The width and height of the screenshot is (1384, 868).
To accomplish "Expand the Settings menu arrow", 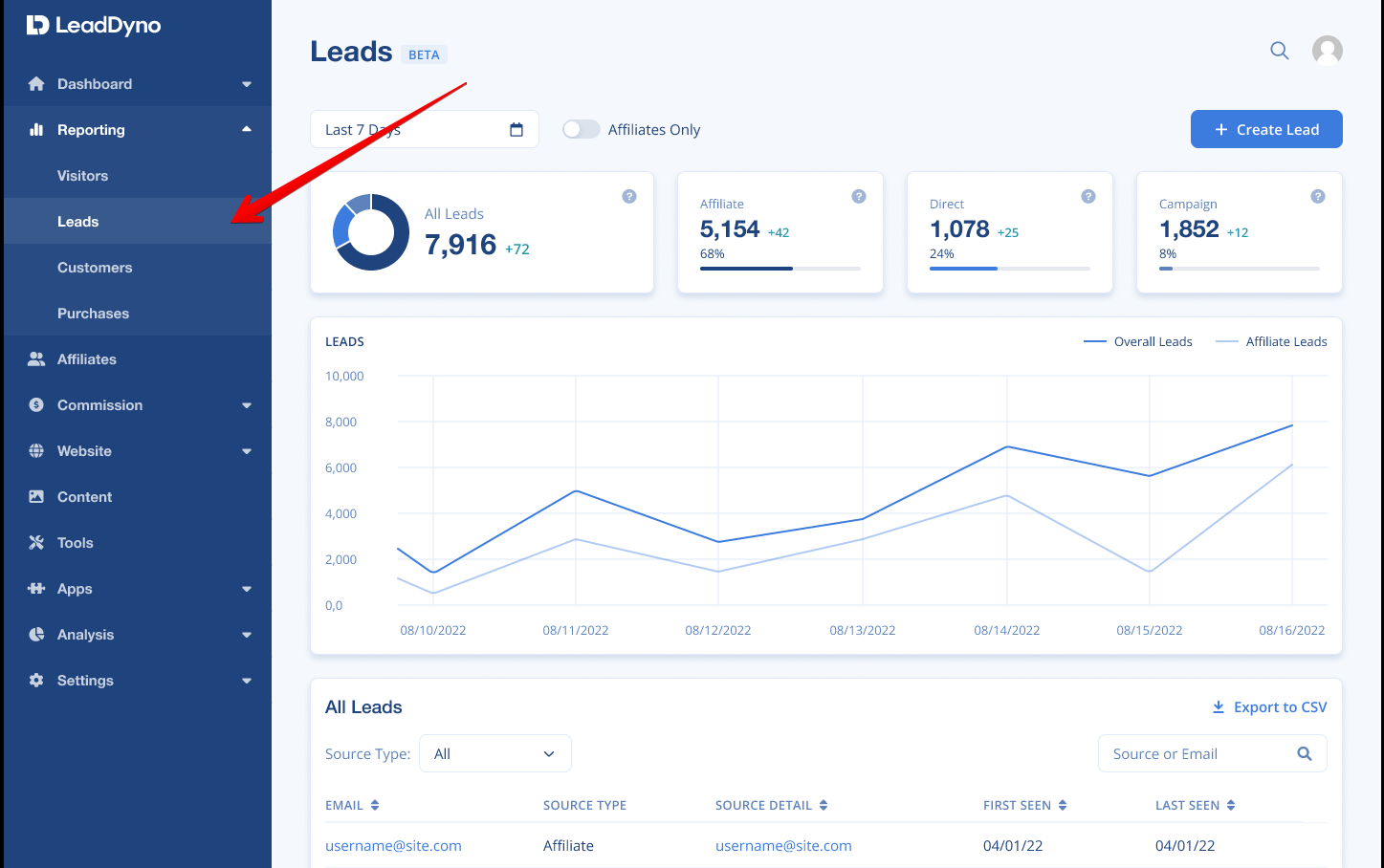I will tap(247, 681).
